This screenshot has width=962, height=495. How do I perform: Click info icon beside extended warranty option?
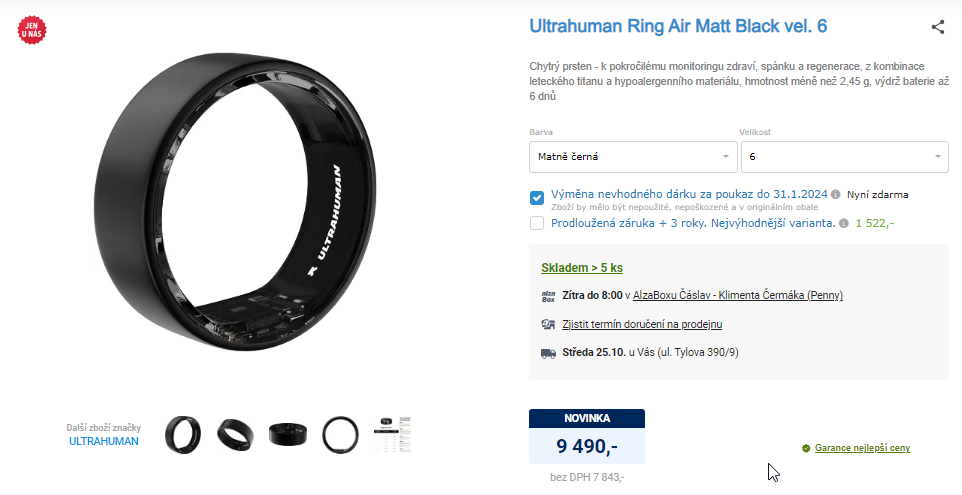click(844, 223)
